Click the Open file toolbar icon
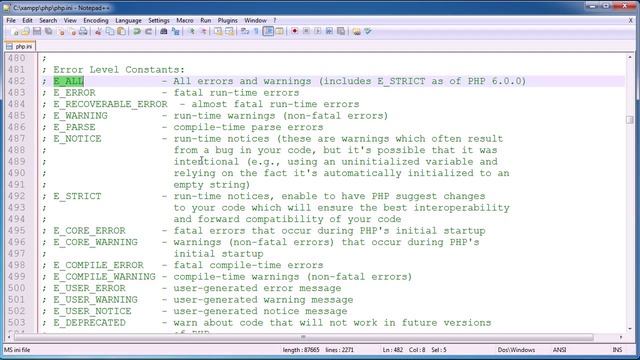Image resolution: width=640 pixels, height=360 pixels. tap(25, 31)
